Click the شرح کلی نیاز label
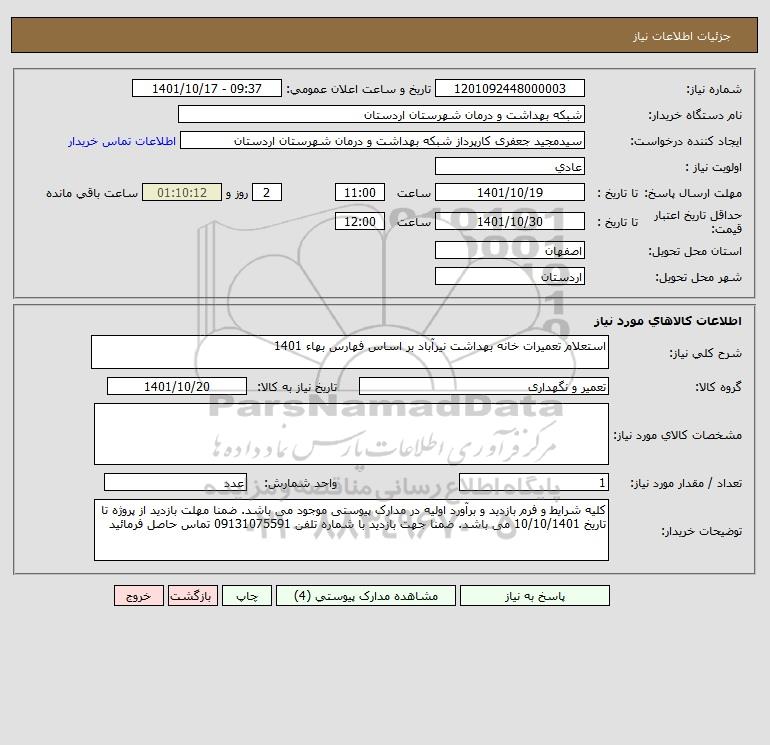Image resolution: width=770 pixels, height=745 pixels. tap(706, 353)
